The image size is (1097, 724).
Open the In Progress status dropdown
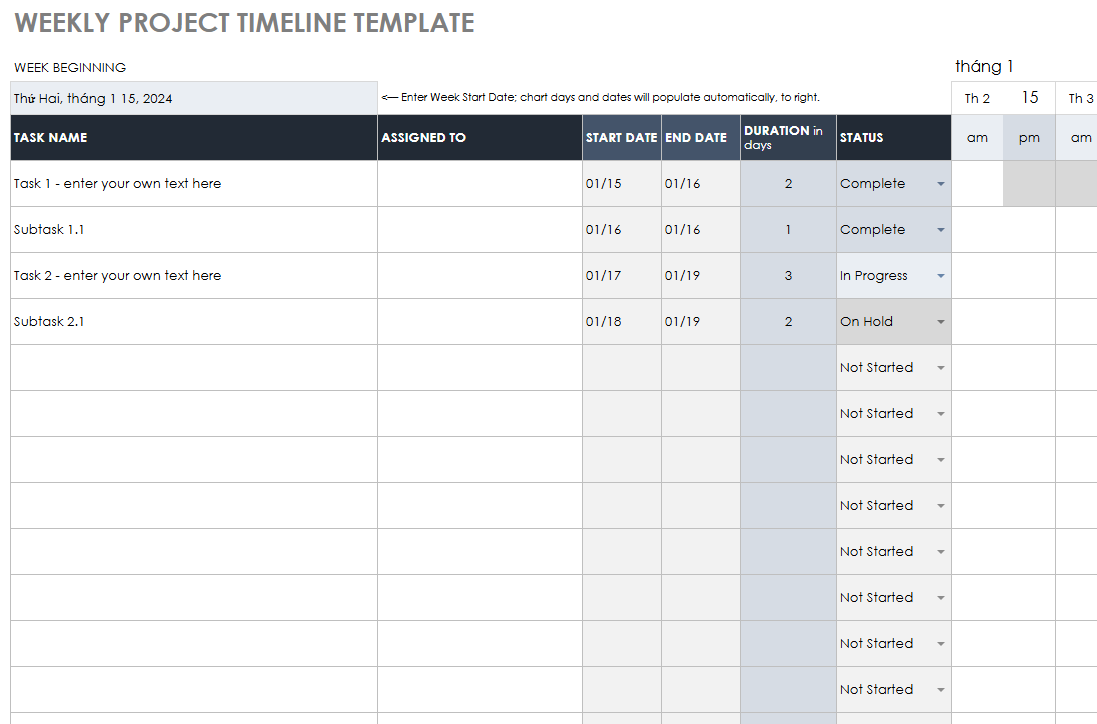tap(940, 276)
